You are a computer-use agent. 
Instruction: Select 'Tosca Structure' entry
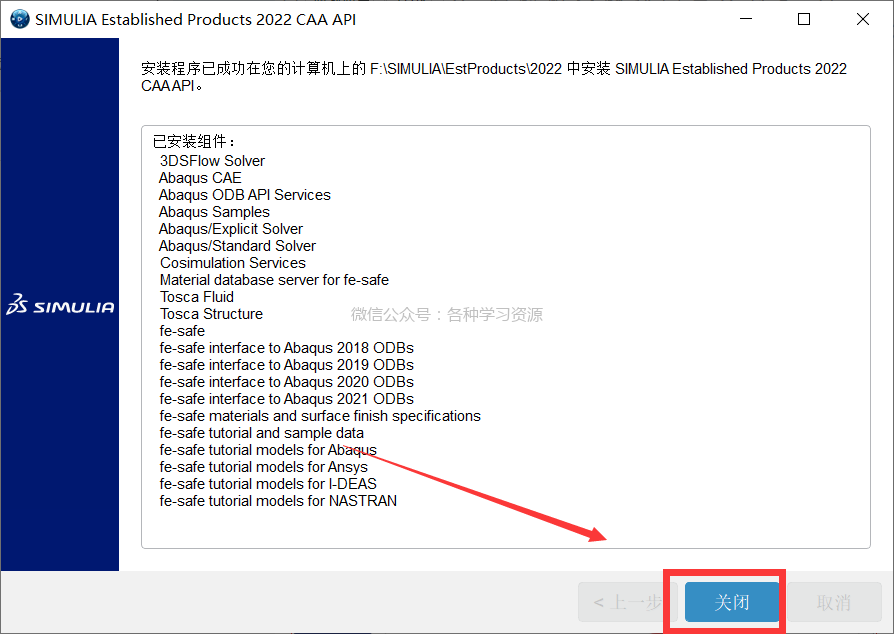pyautogui.click(x=211, y=314)
